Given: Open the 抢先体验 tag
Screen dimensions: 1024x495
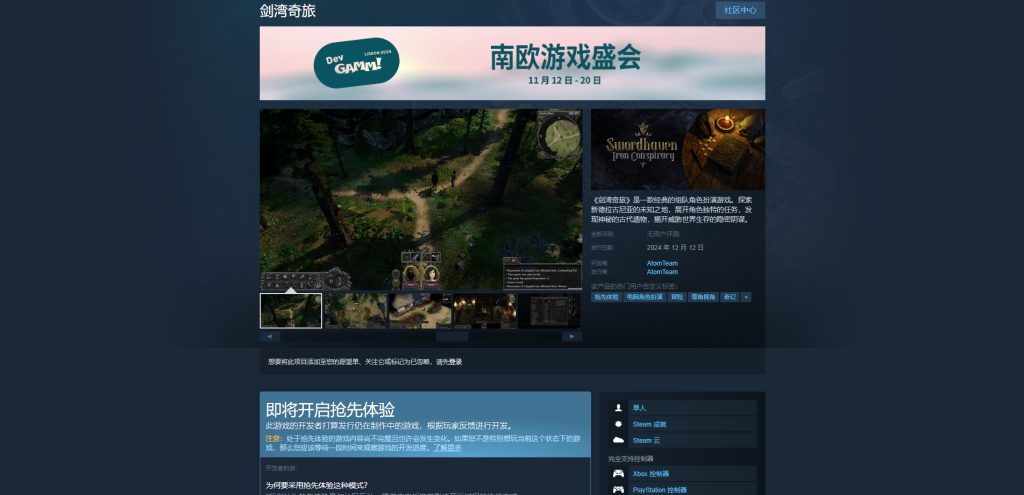Looking at the screenshot, I should [606, 297].
